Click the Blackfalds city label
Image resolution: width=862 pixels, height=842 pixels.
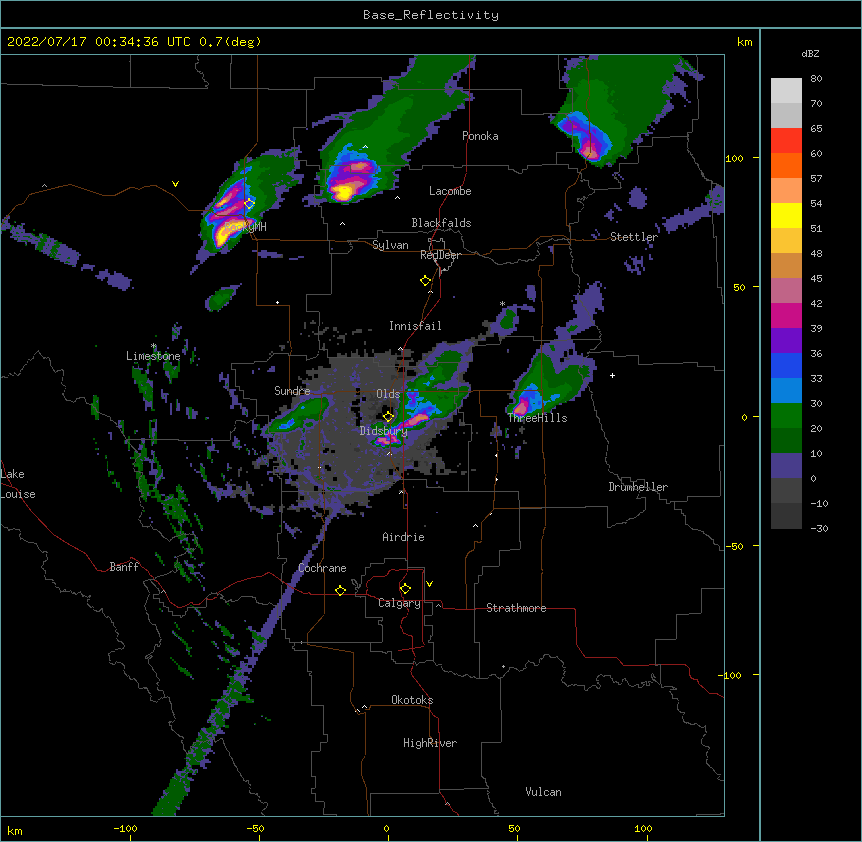tap(441, 223)
